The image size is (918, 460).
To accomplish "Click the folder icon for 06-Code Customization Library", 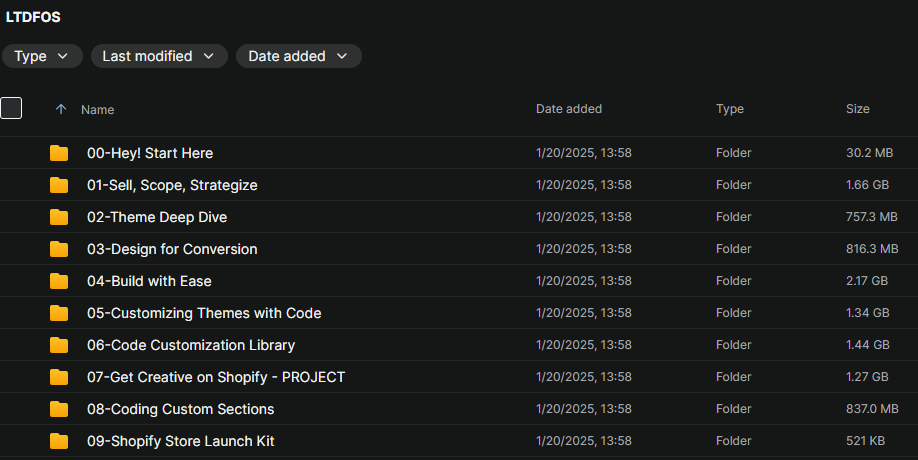I will tap(59, 345).
